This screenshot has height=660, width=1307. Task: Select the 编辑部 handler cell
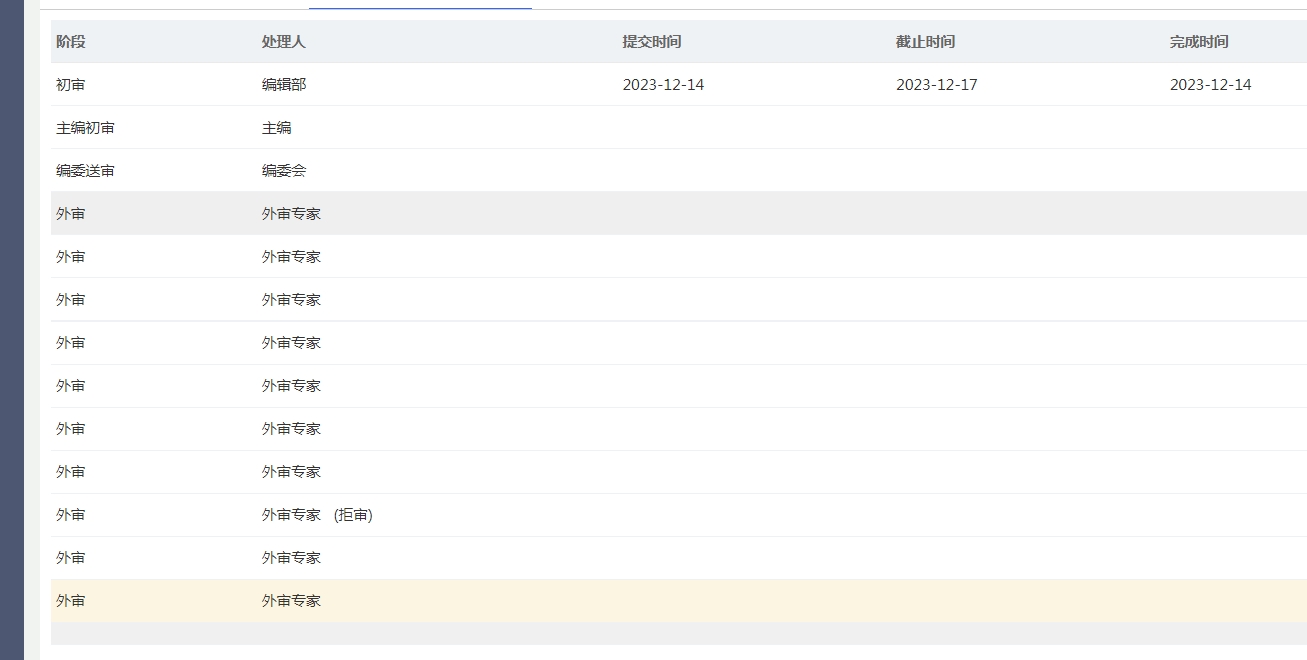[x=284, y=85]
